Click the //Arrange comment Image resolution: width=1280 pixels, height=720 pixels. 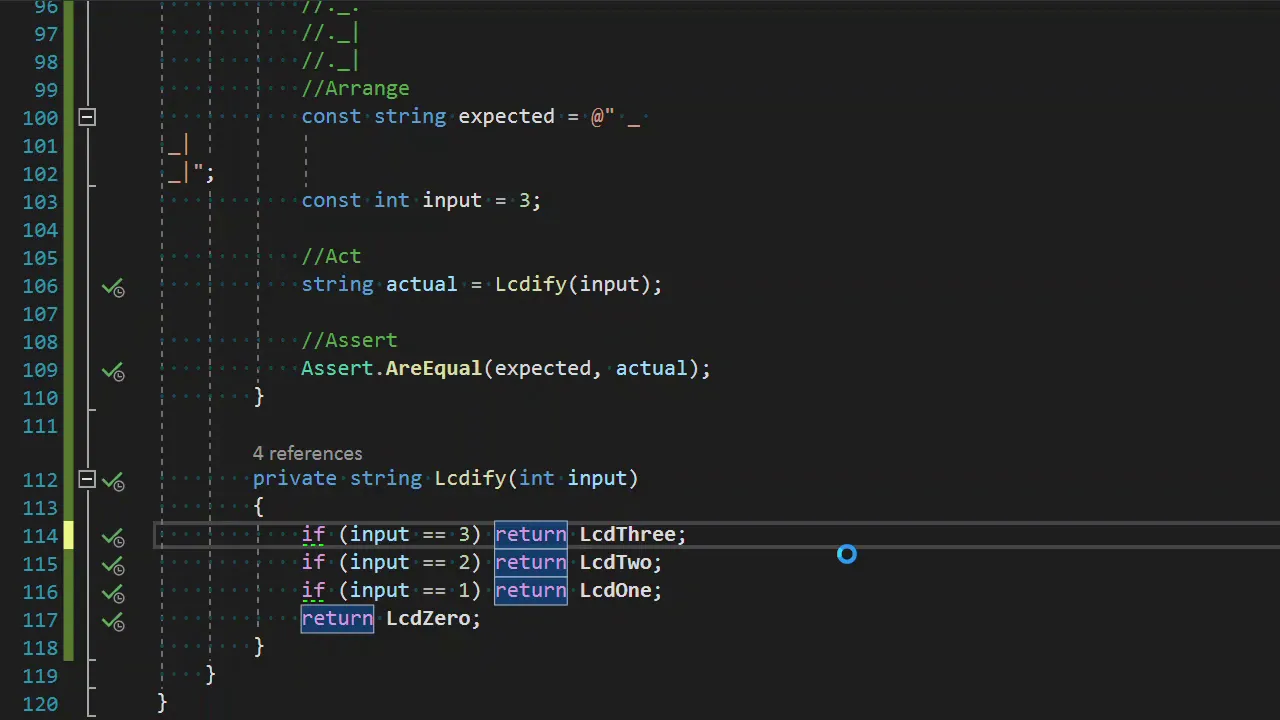pos(355,88)
